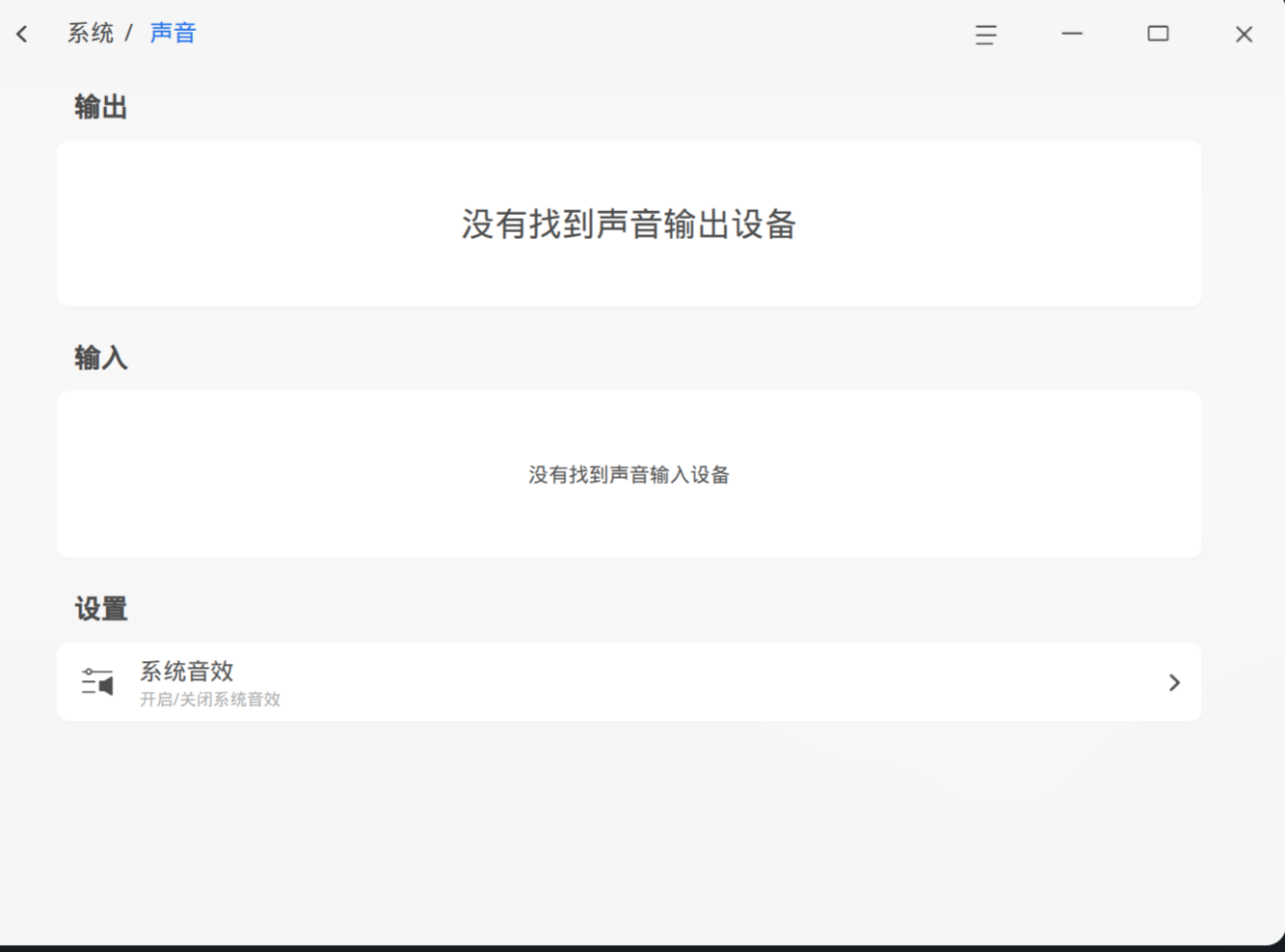Click the 开启/关闭系统音效 description
This screenshot has height=952, width=1285.
tap(210, 700)
